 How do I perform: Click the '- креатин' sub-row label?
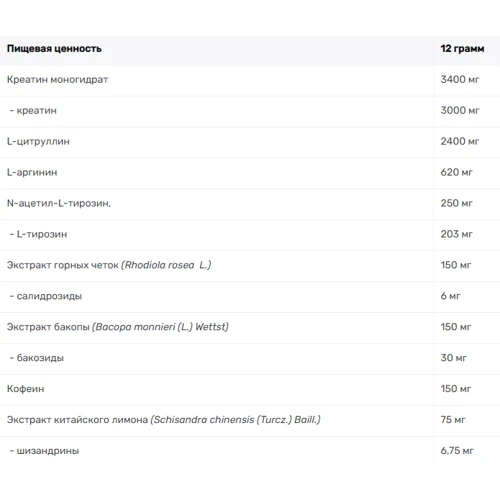(33, 111)
